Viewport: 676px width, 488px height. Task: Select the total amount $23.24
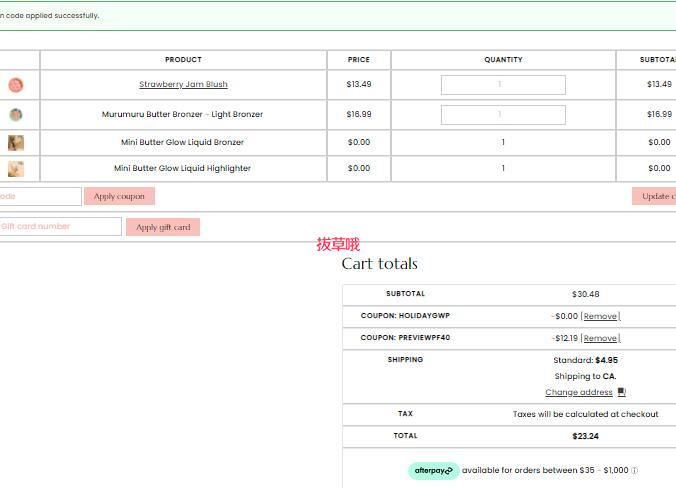pos(585,436)
